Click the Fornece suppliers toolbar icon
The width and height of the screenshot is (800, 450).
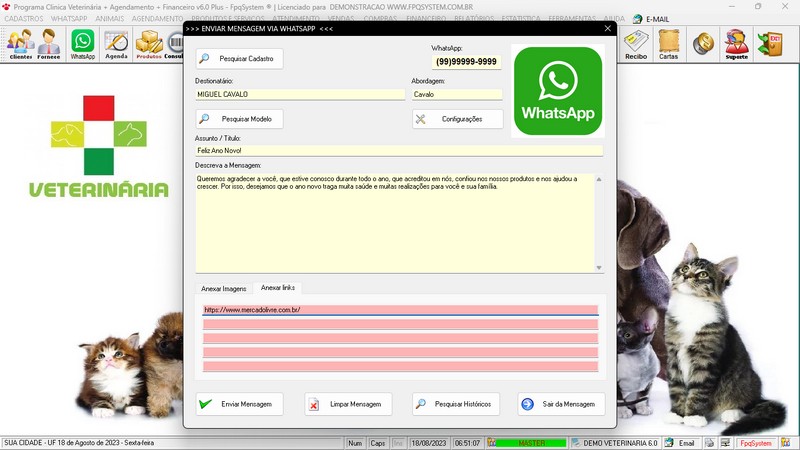(49, 43)
